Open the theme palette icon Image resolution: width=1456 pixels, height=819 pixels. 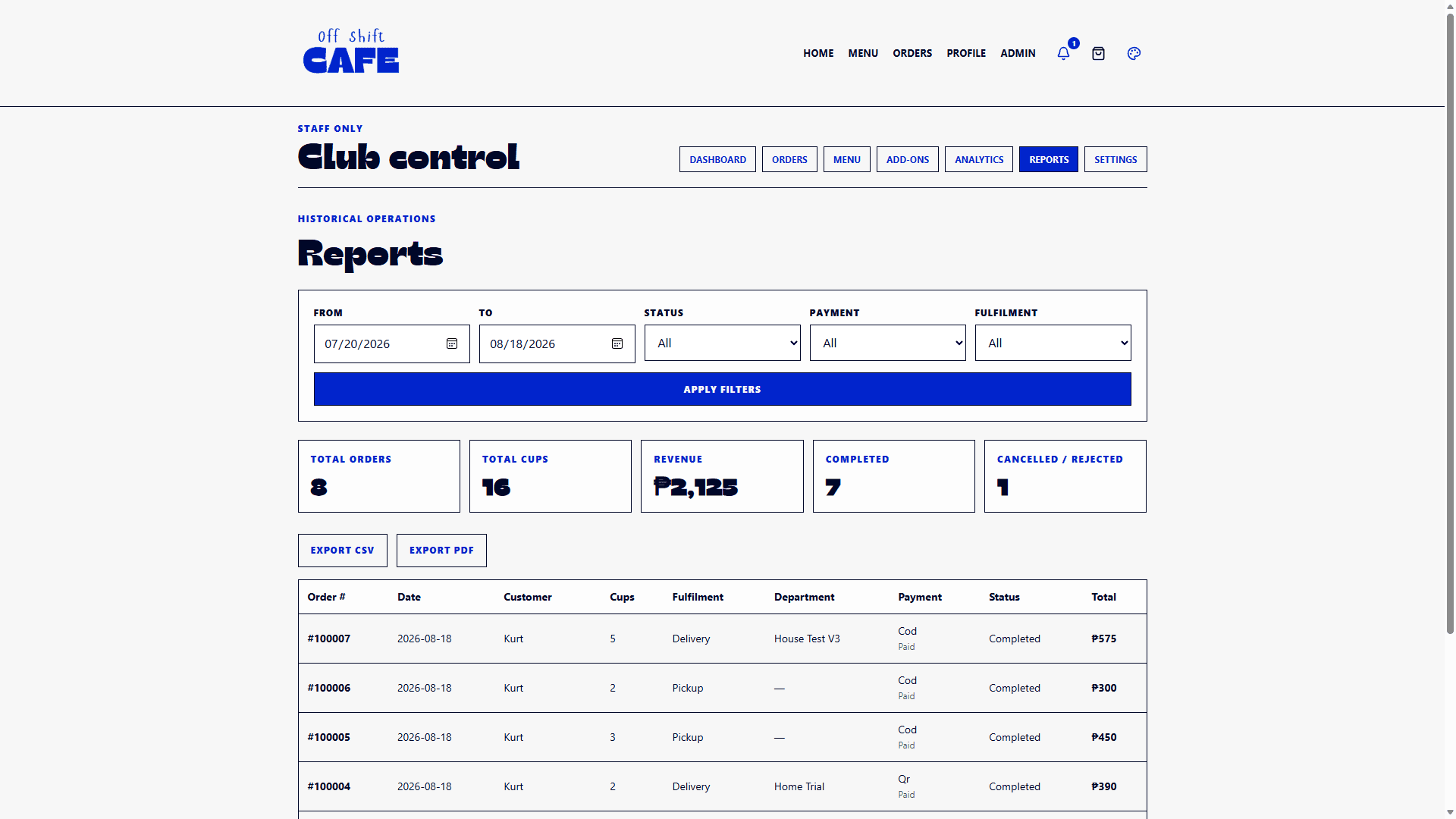point(1134,53)
